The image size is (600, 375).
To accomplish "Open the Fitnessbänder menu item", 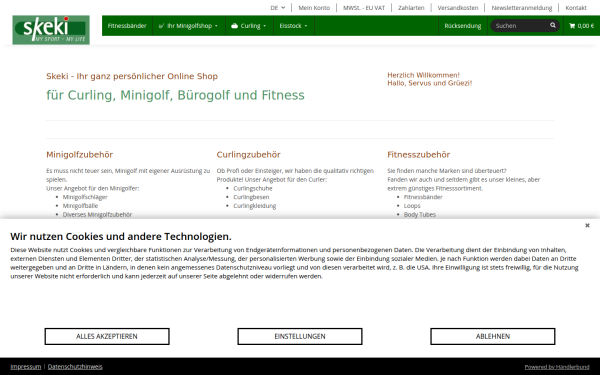I will tap(127, 26).
